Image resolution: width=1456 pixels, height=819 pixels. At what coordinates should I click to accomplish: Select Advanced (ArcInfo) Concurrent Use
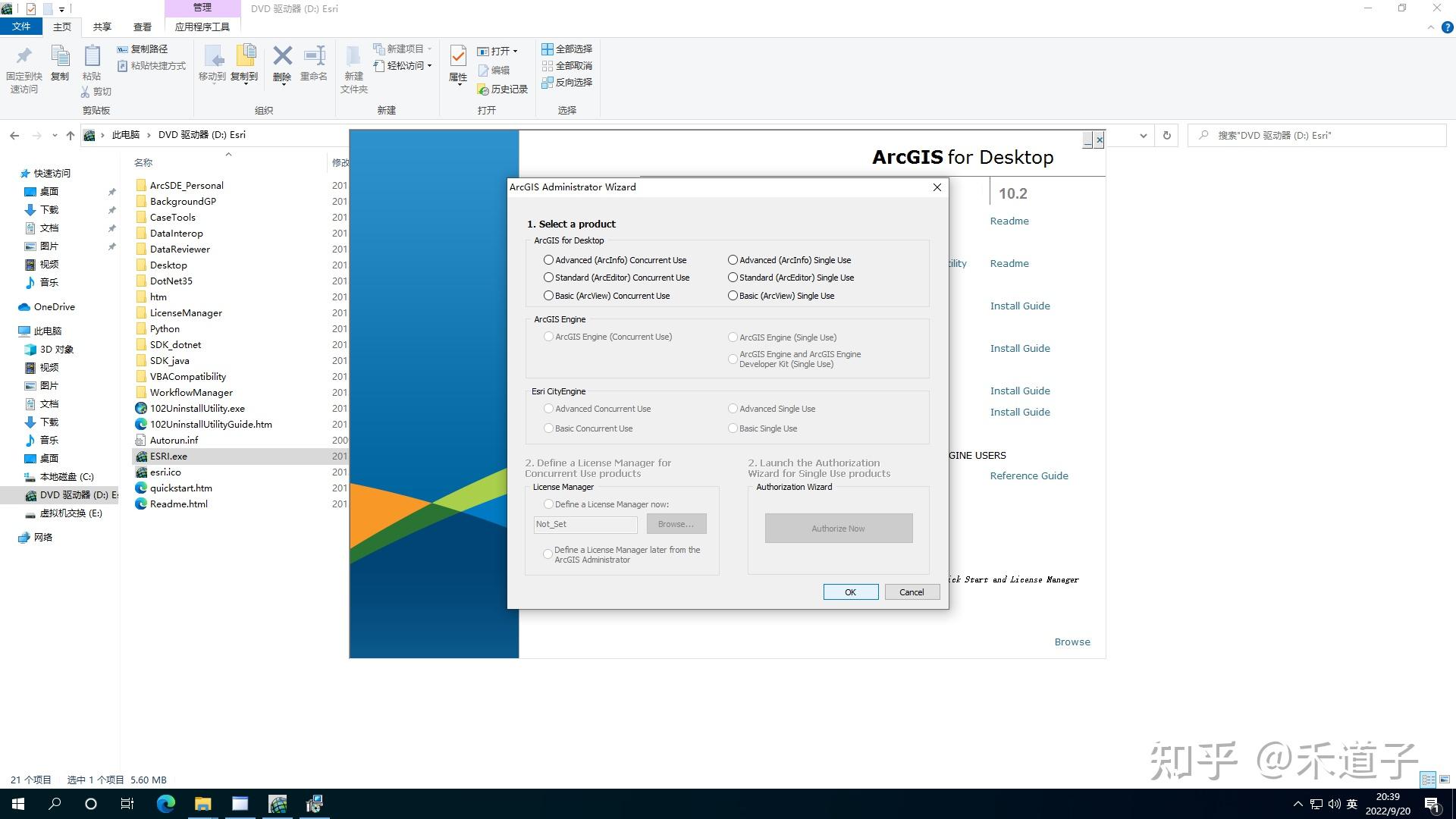548,259
